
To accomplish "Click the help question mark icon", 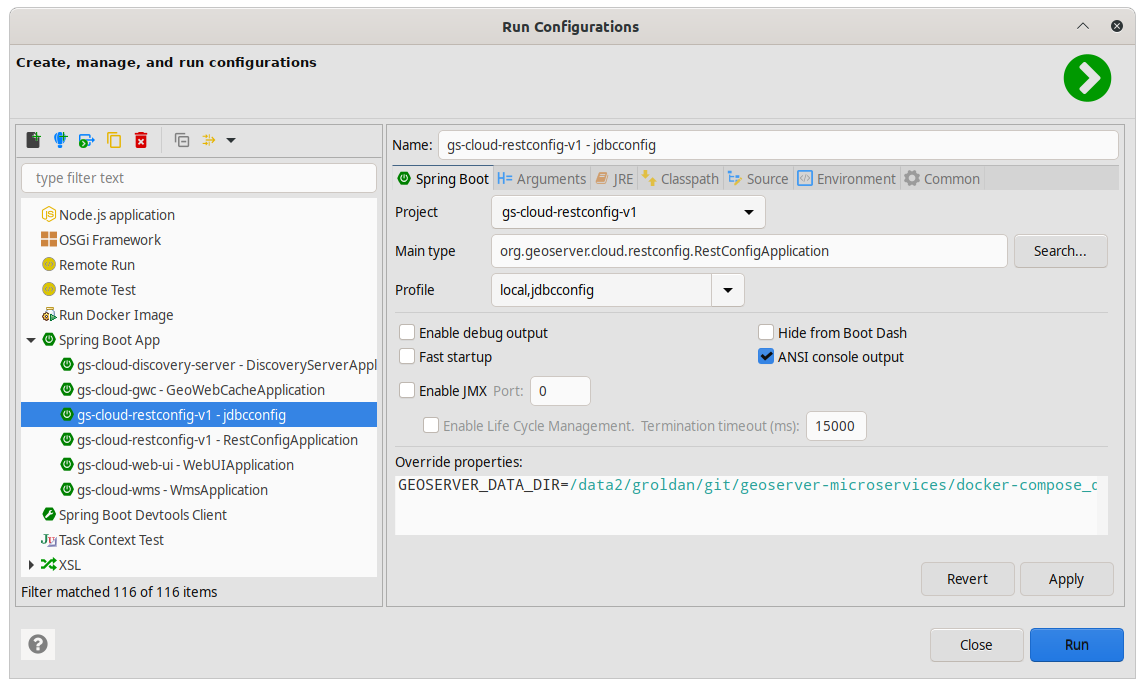I will point(37,644).
